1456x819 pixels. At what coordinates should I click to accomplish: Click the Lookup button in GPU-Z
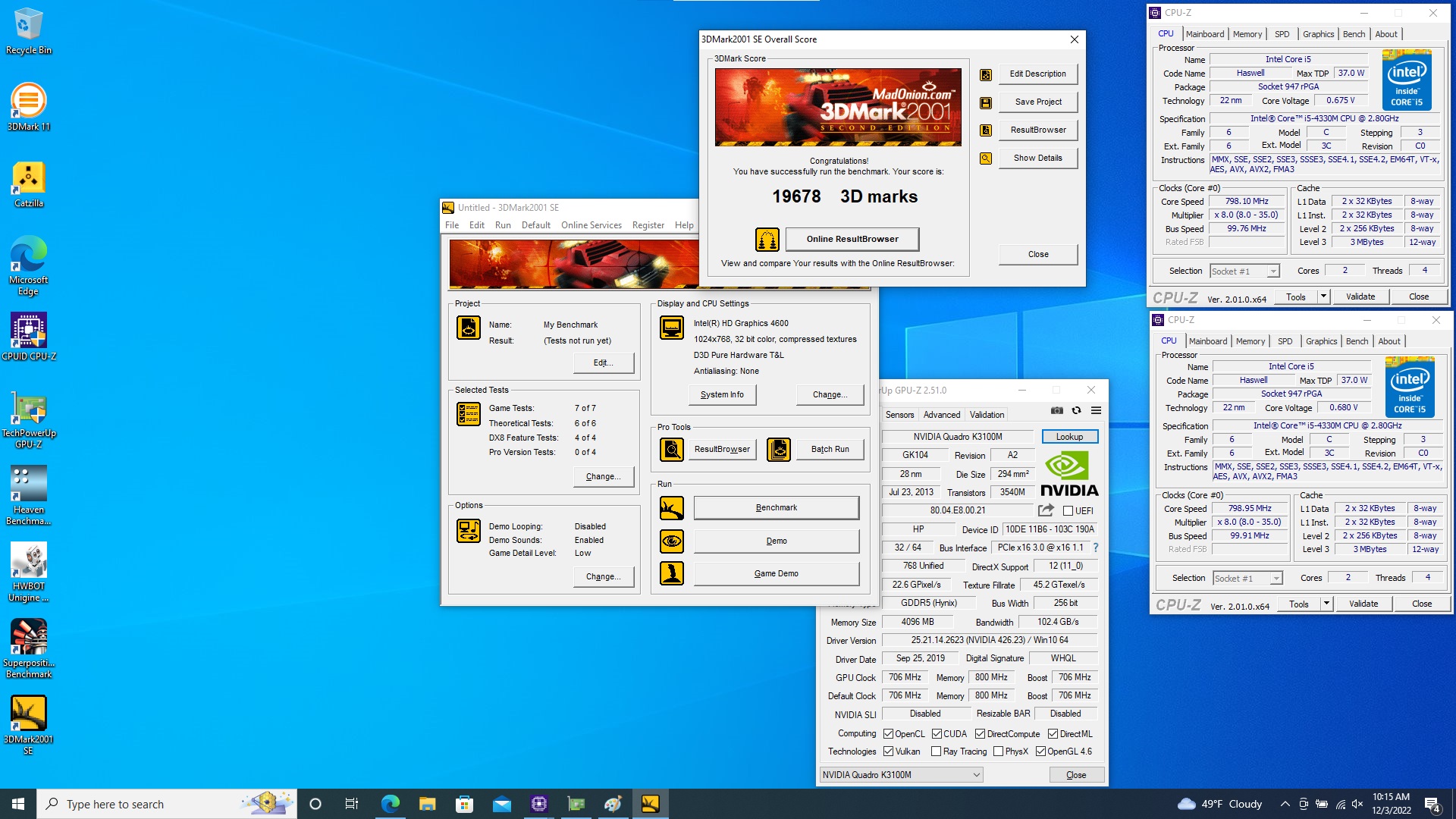pyautogui.click(x=1070, y=437)
